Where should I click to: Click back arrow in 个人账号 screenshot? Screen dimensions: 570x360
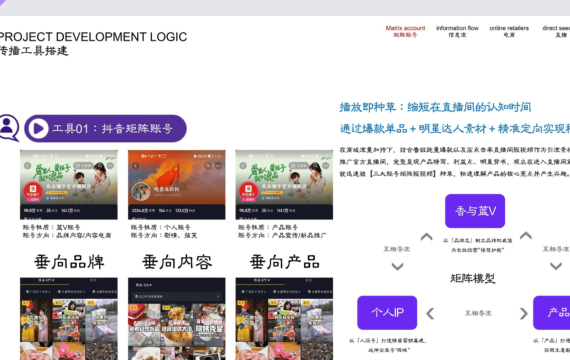pos(135,166)
